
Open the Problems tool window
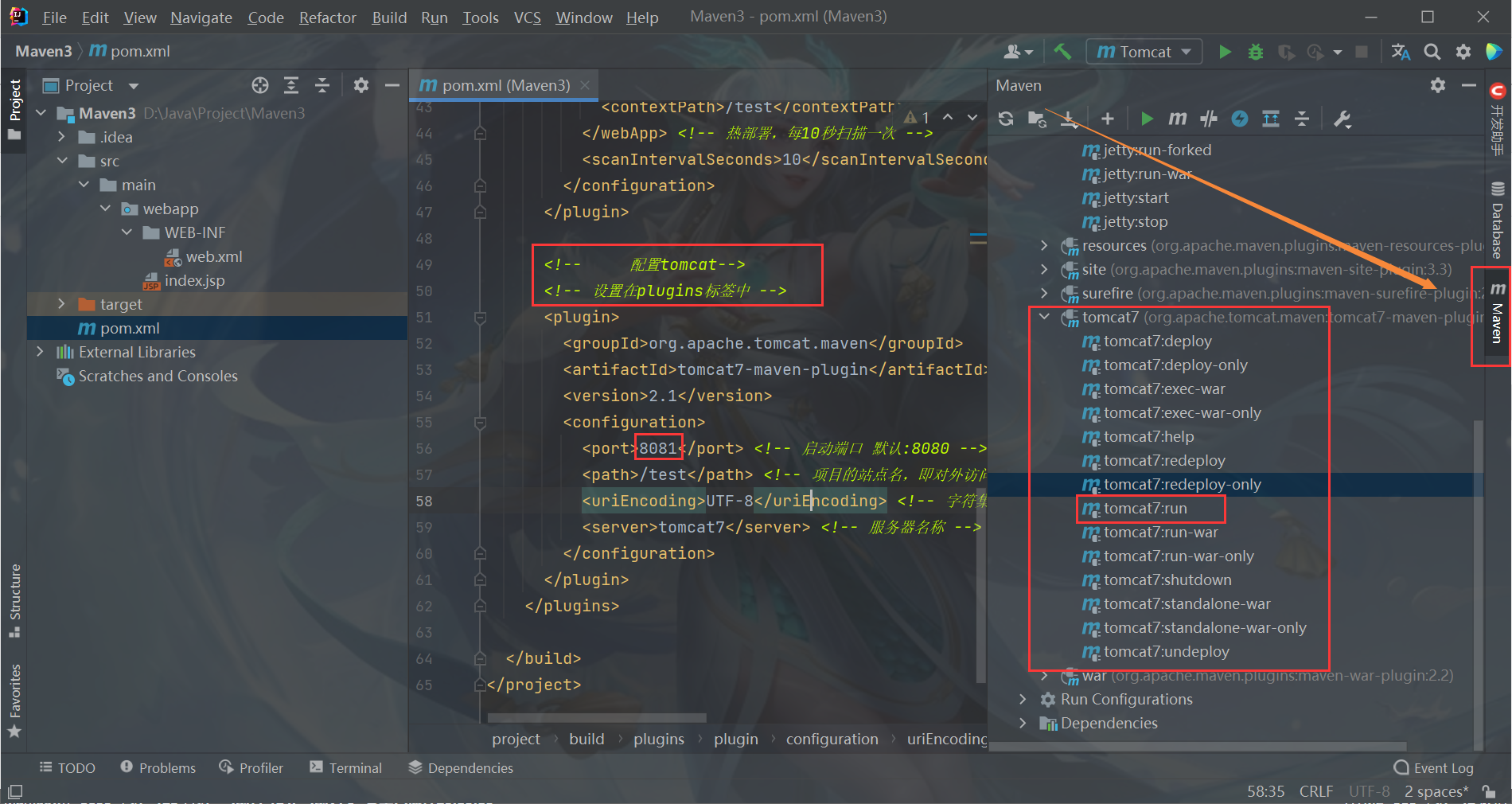pos(158,767)
